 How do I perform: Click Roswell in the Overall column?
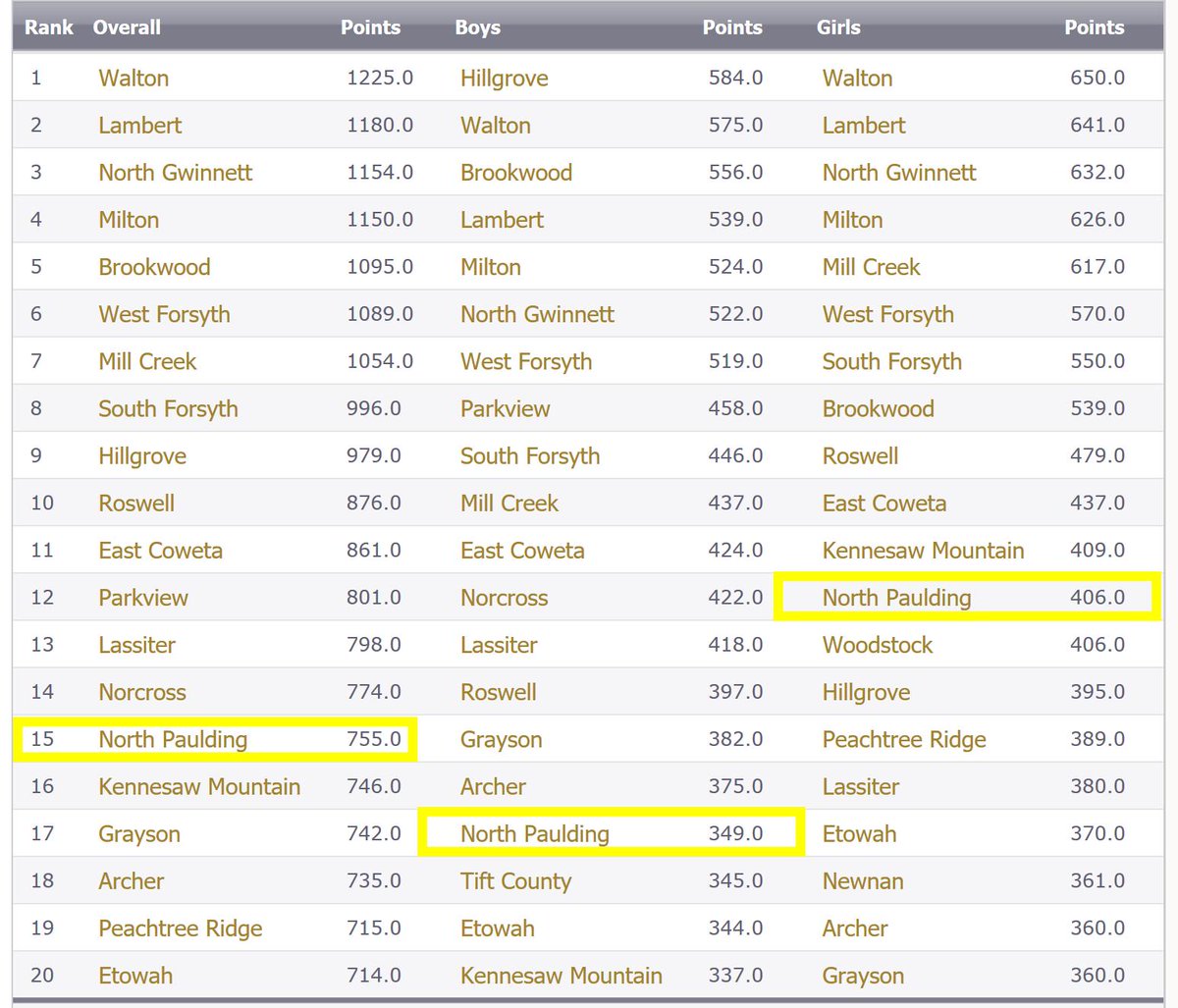coord(136,504)
